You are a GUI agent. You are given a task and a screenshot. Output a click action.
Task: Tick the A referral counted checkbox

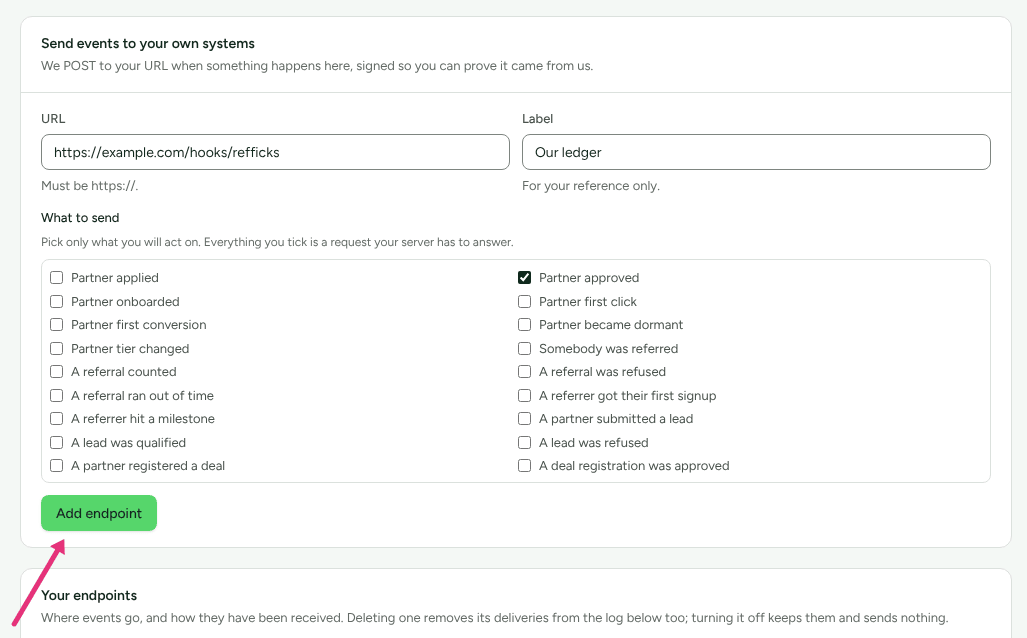coord(57,371)
